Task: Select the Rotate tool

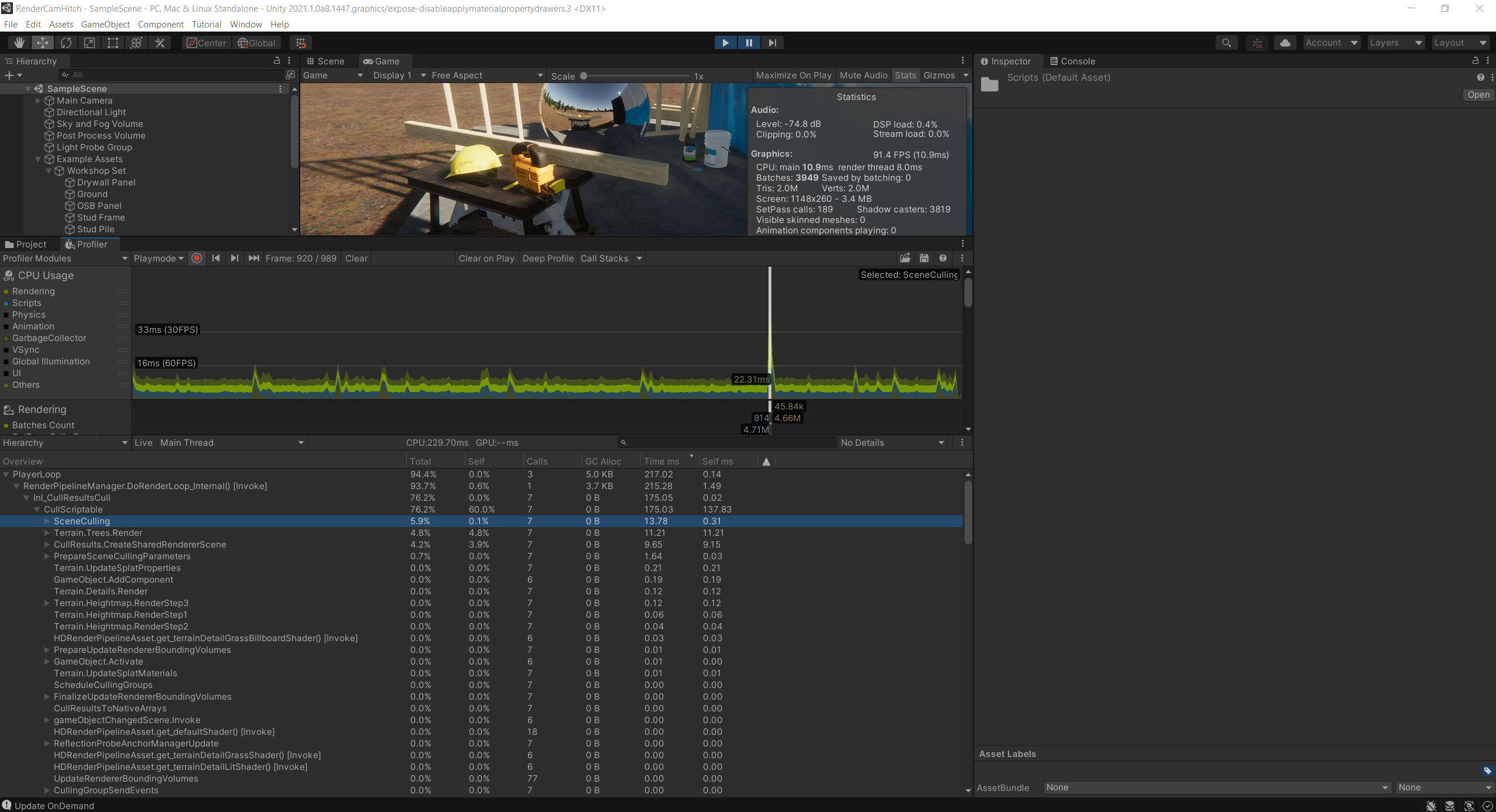Action: [x=66, y=43]
